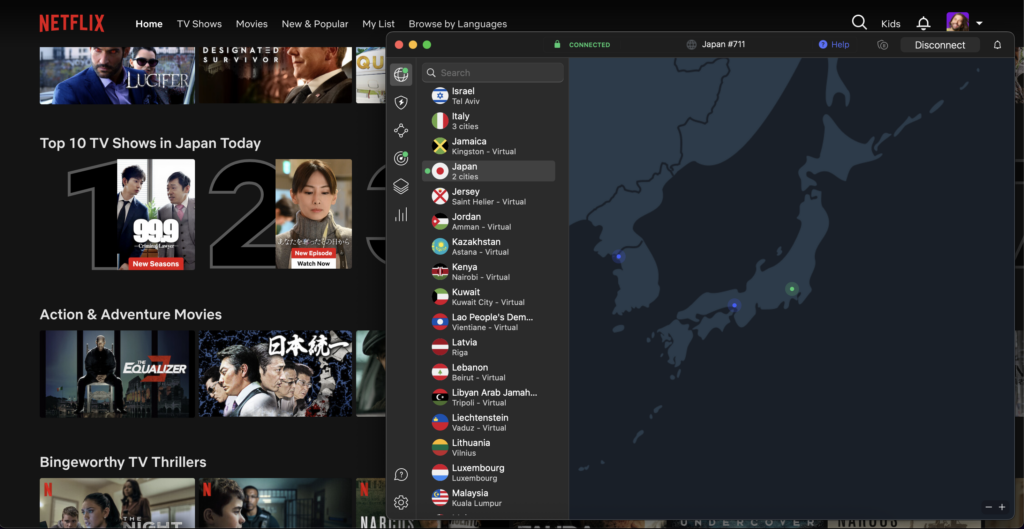Open VPN settings gear icon

pos(401,502)
